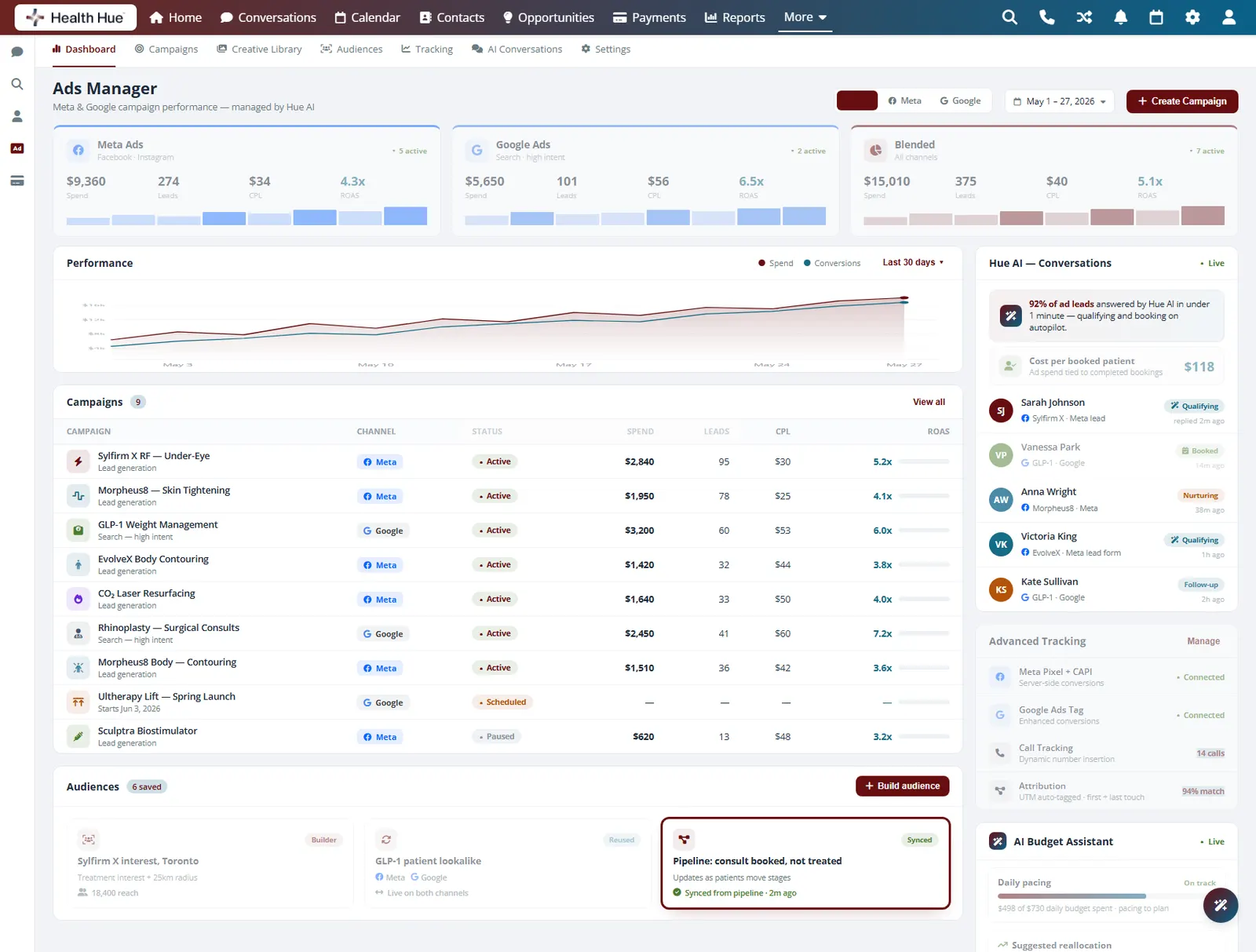Click Manage in Advanced Tracking
The width and height of the screenshot is (1256, 952).
pos(1203,641)
